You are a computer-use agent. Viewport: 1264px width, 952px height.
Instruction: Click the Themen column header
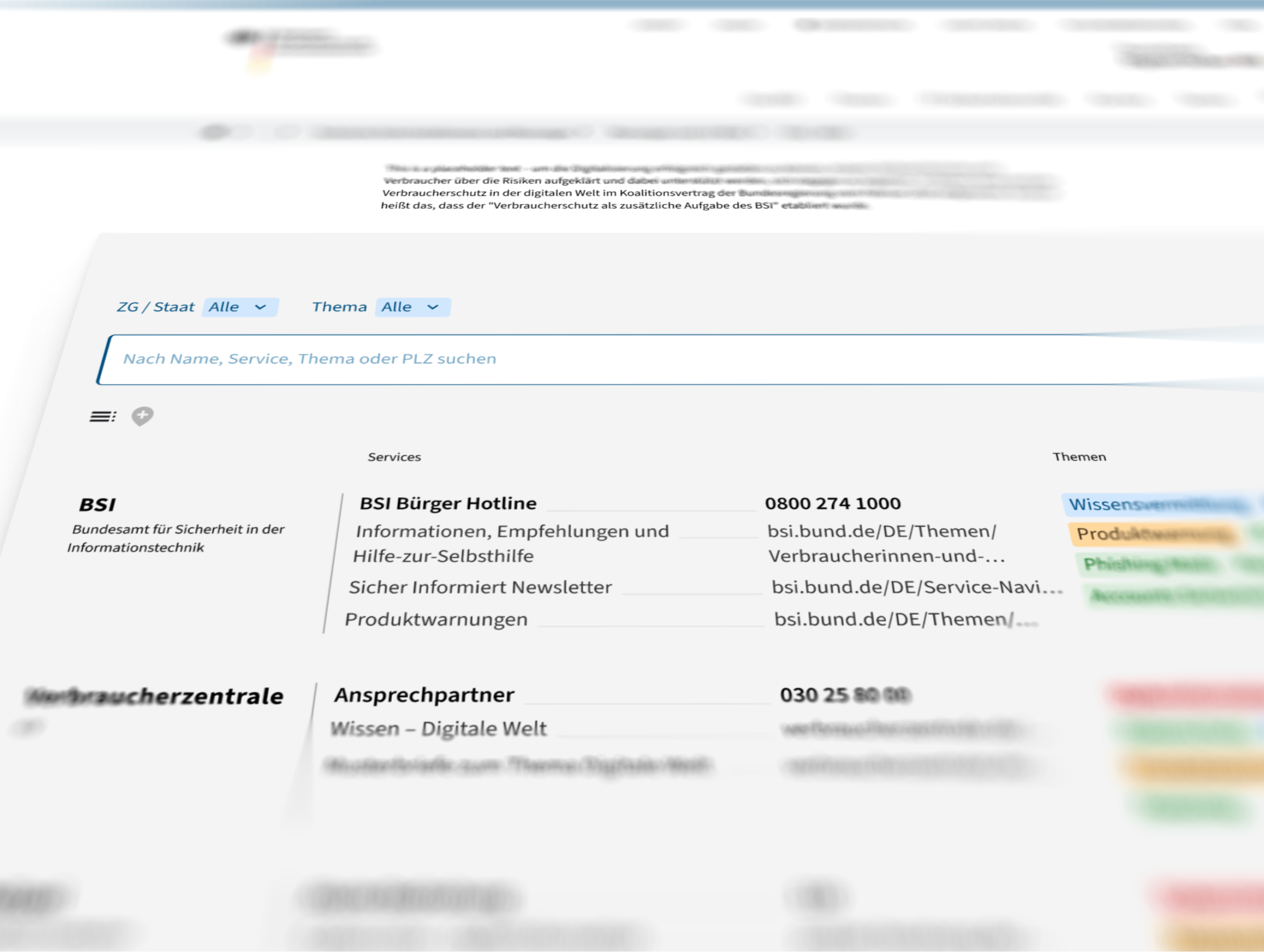tap(1079, 457)
